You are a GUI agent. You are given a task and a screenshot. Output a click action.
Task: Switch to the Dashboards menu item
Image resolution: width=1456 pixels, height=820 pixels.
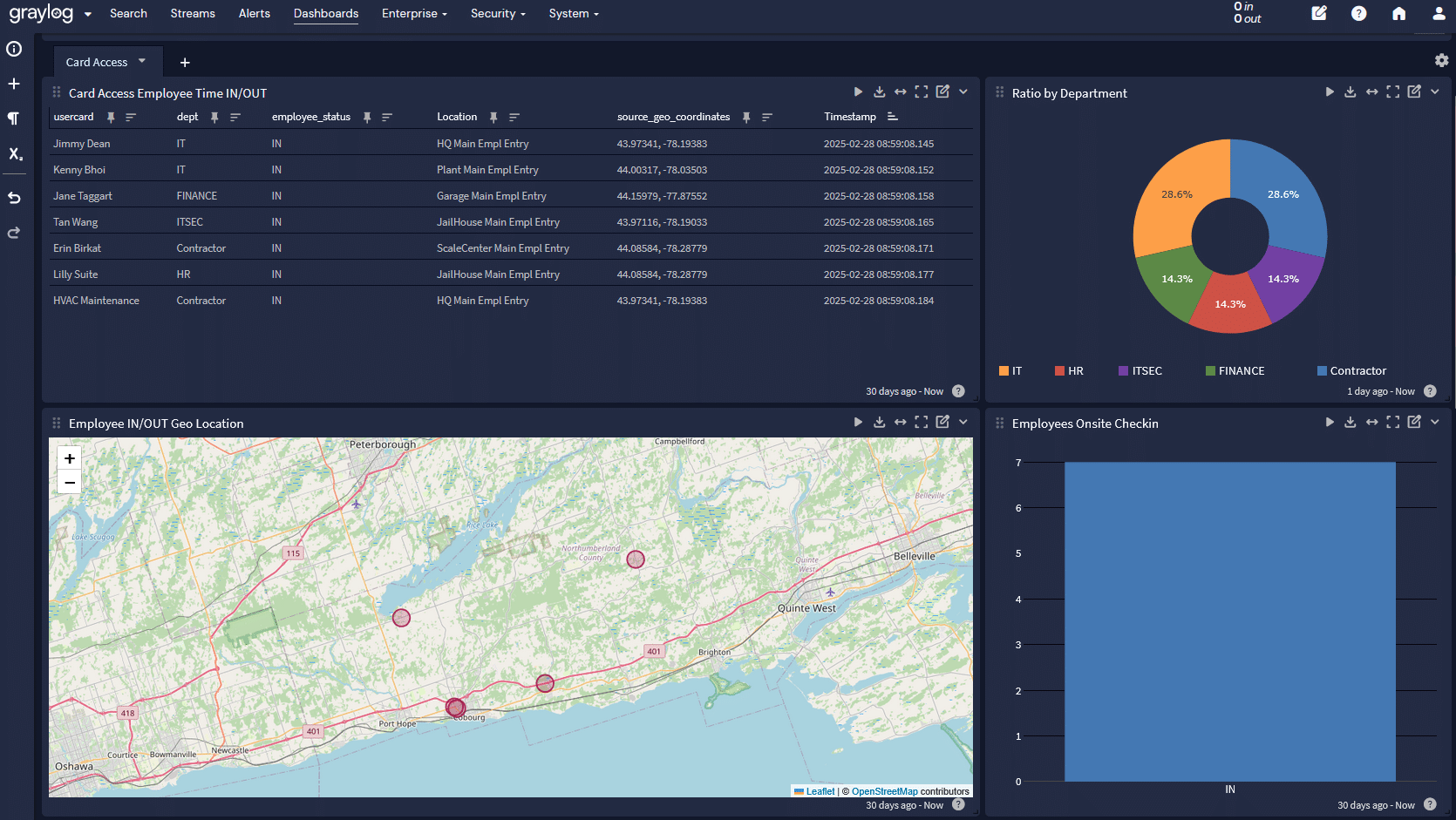coord(325,13)
